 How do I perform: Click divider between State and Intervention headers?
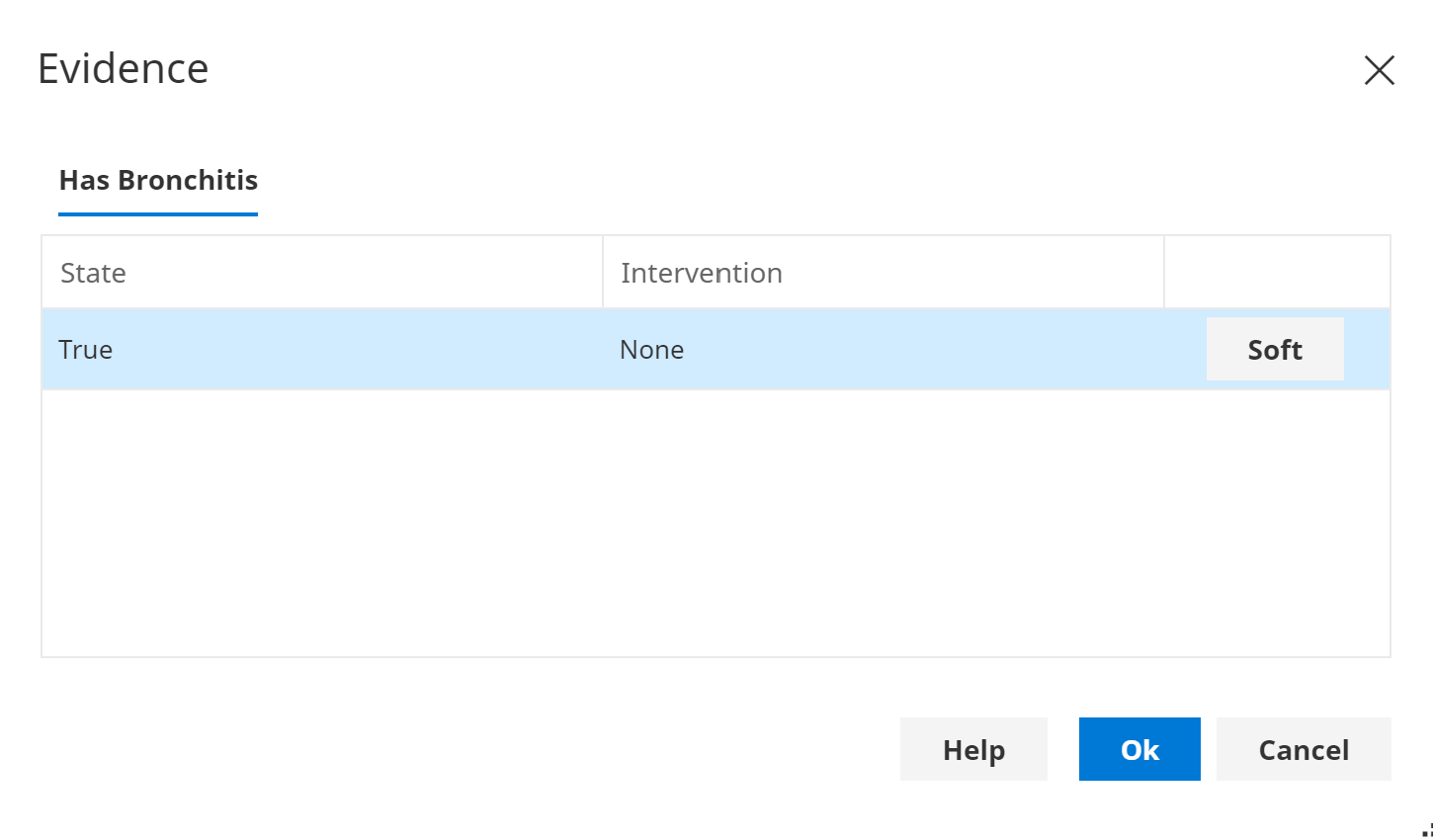(x=603, y=273)
